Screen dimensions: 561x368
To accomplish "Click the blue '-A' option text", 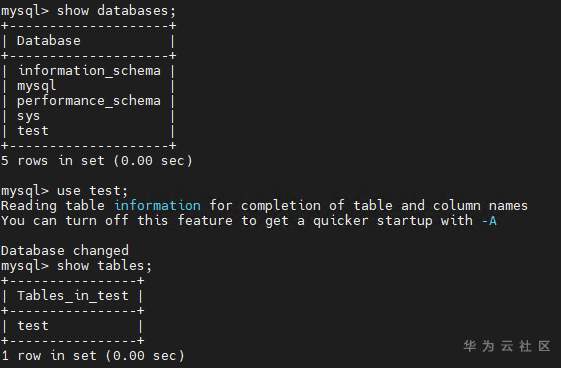I will click(489, 221).
